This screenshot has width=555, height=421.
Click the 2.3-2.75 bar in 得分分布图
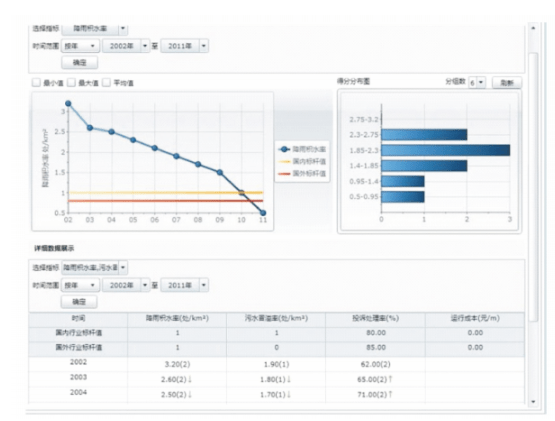(x=424, y=135)
